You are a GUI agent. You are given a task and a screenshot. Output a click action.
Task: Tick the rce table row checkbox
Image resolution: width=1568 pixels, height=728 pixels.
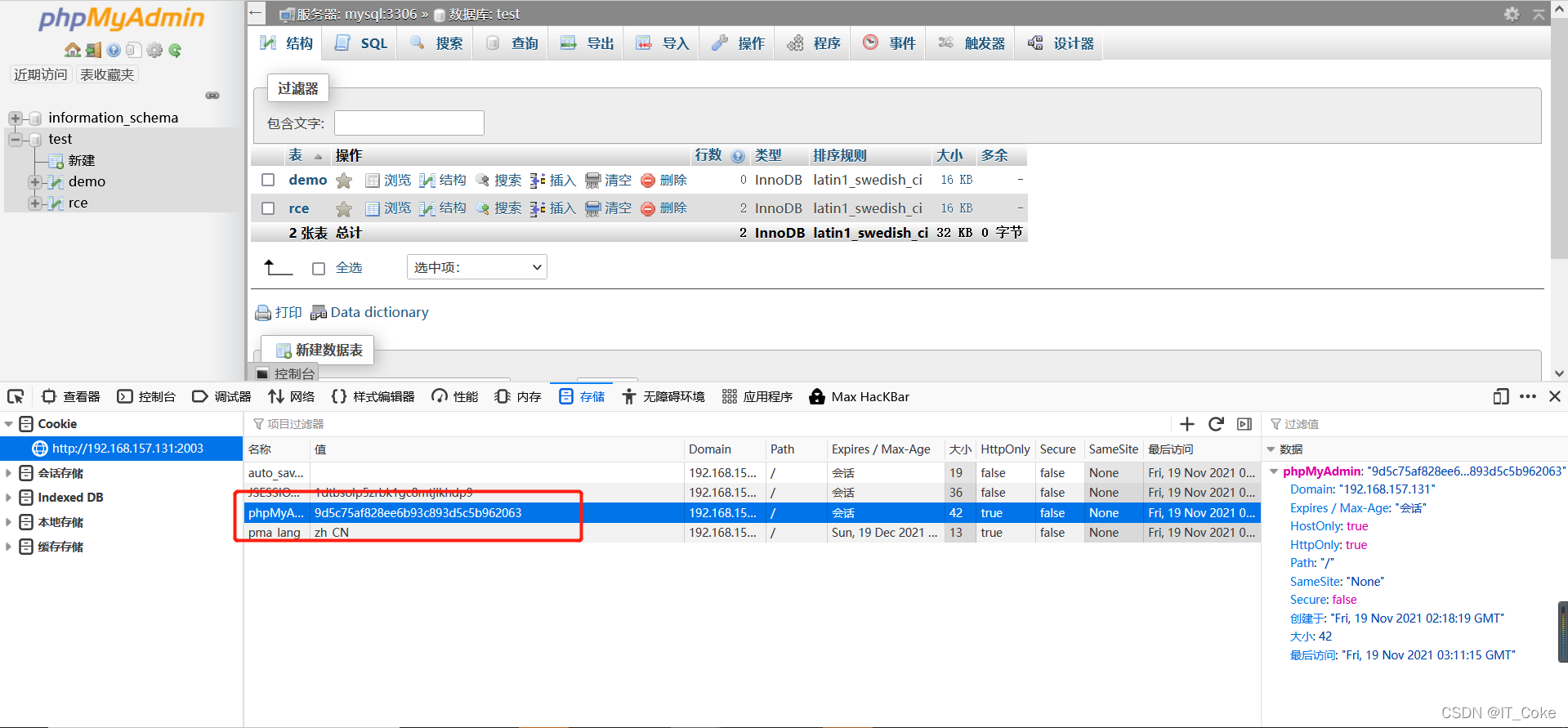pyautogui.click(x=268, y=208)
